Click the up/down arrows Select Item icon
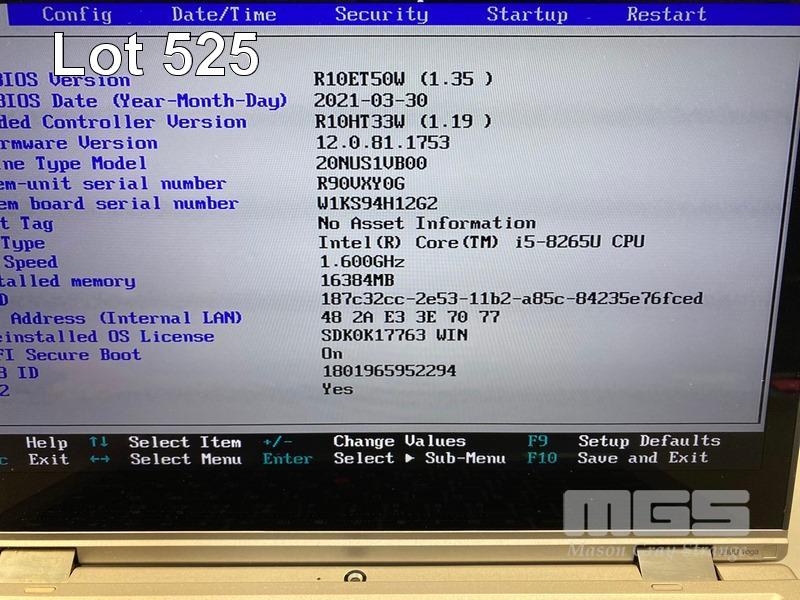 (98, 441)
